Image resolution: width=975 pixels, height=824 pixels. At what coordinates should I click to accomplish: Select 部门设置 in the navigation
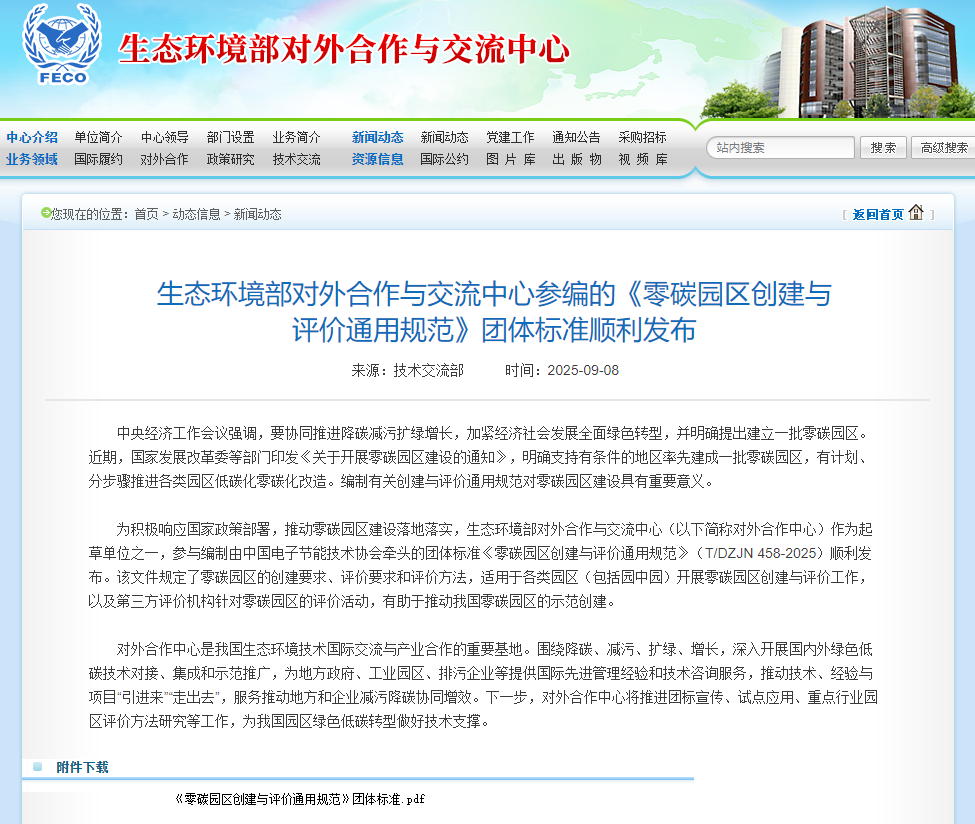[x=230, y=137]
